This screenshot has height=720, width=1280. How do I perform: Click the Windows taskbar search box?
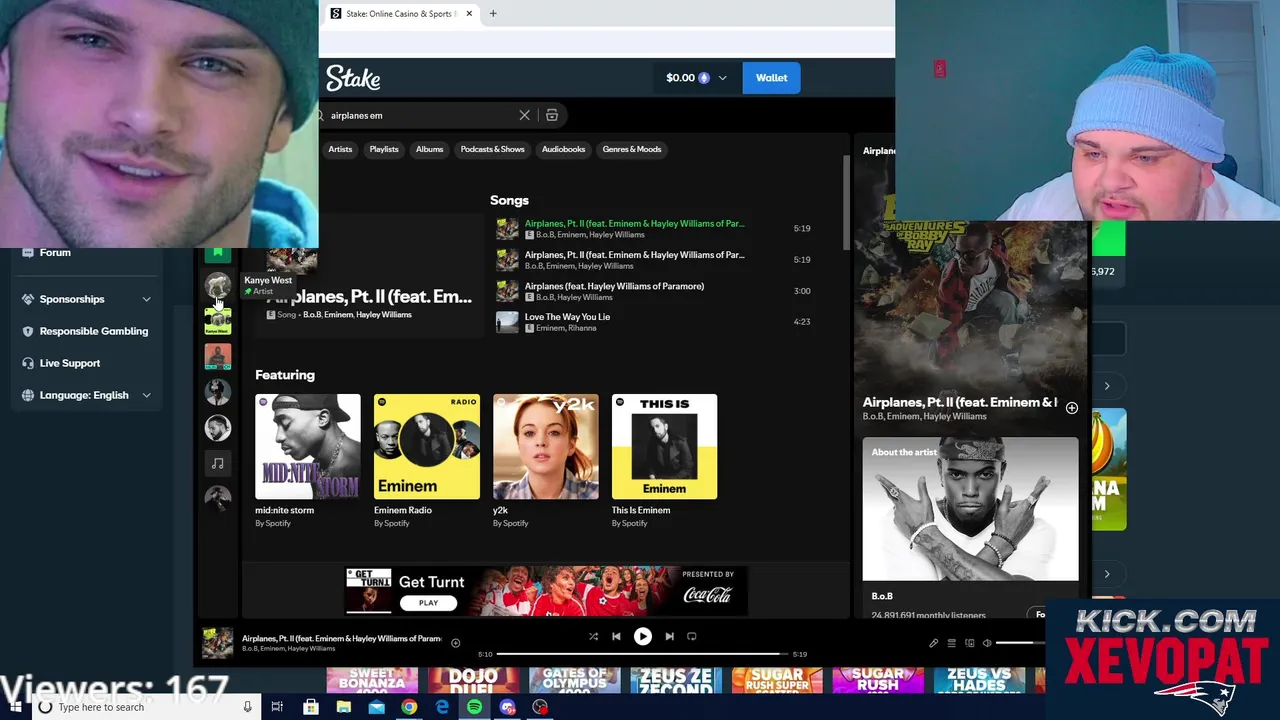click(x=145, y=708)
